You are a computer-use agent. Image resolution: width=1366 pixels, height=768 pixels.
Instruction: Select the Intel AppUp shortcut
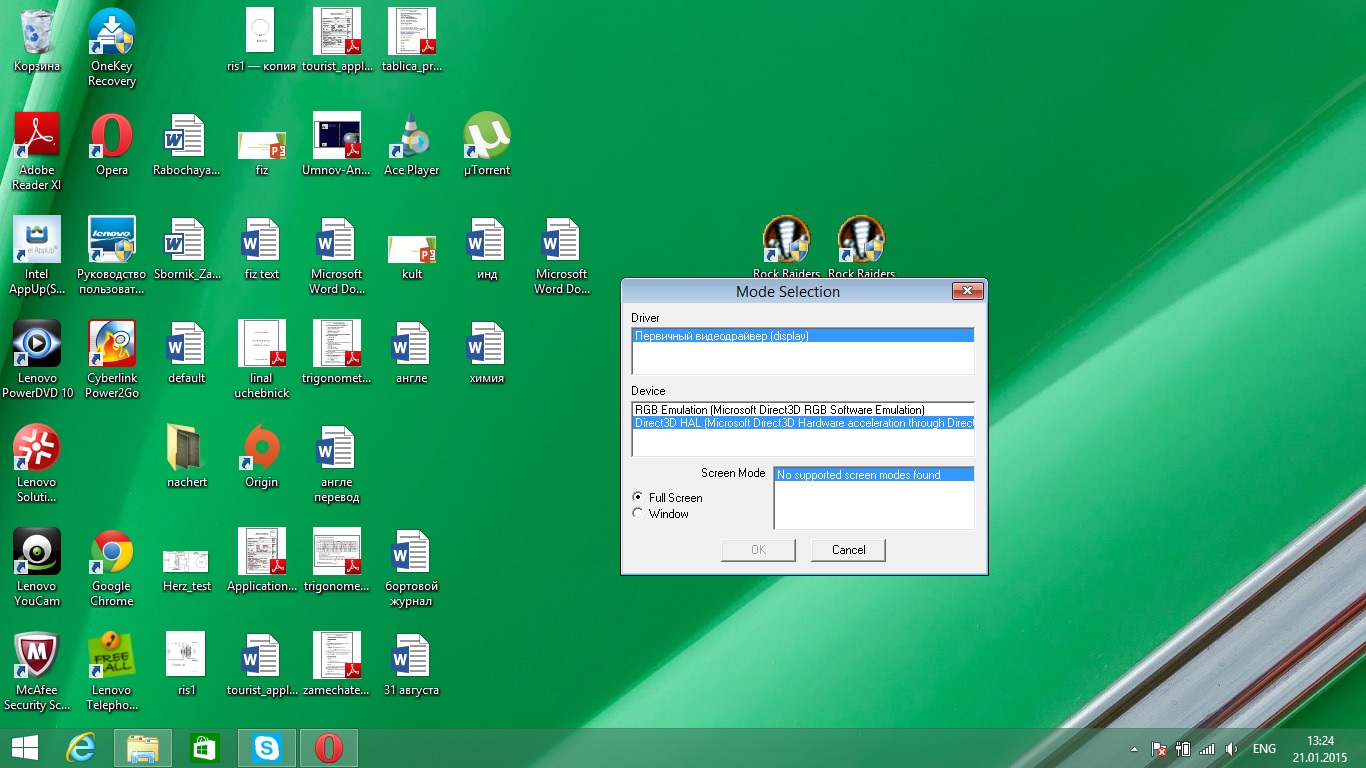point(37,256)
